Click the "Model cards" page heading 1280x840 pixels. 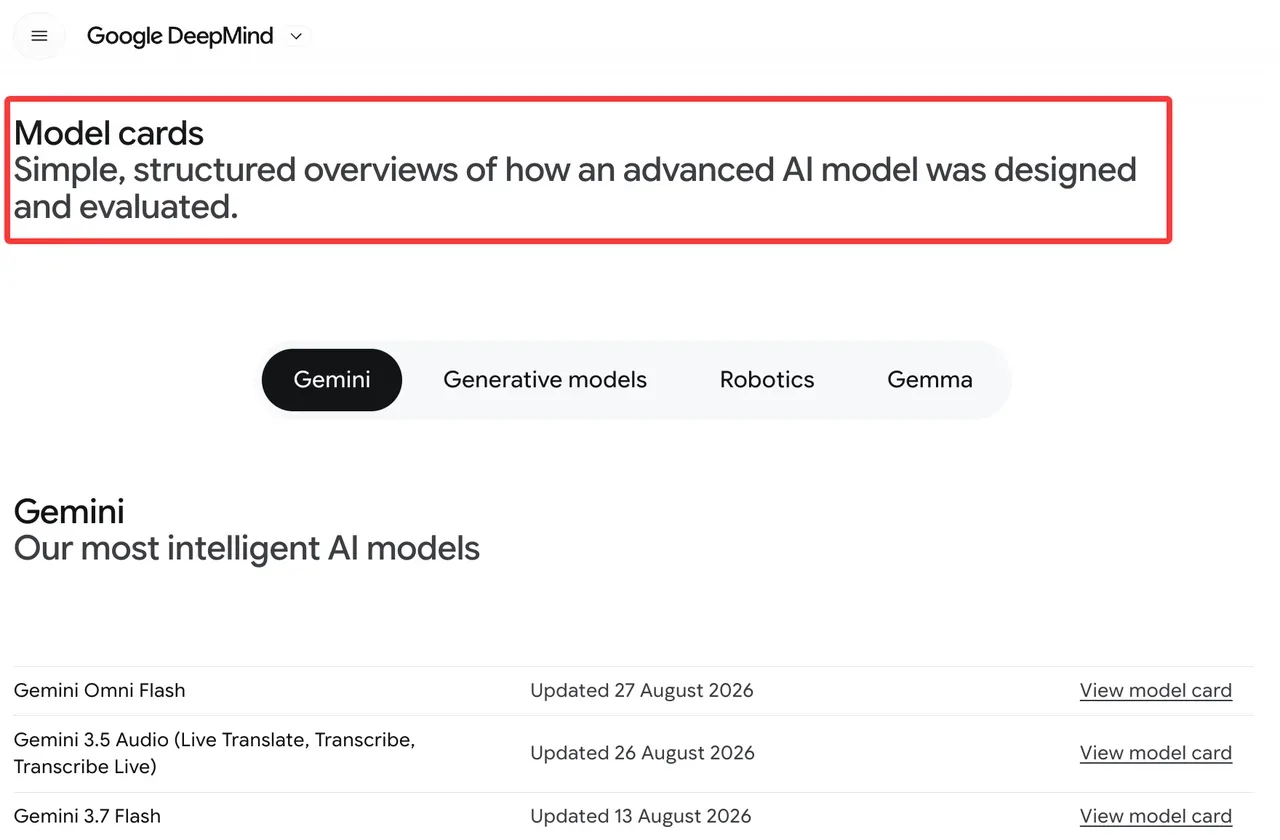pos(109,133)
